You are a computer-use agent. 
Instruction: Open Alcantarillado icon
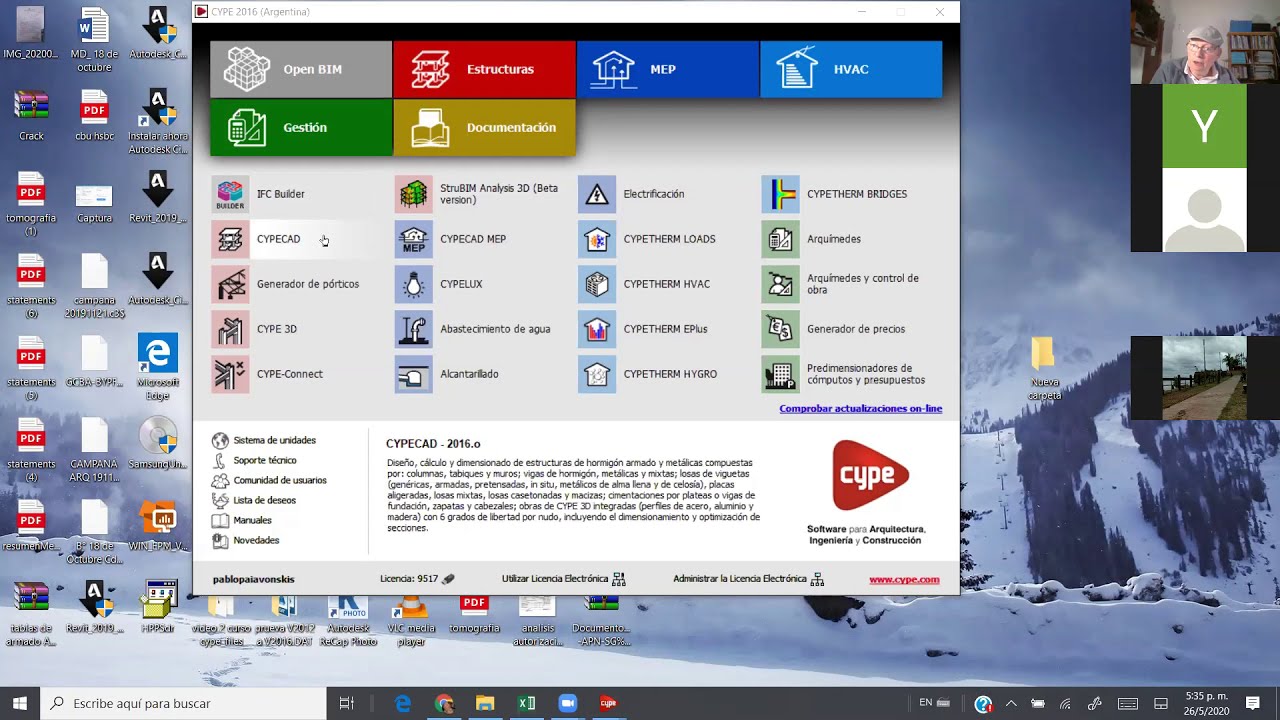tap(413, 374)
